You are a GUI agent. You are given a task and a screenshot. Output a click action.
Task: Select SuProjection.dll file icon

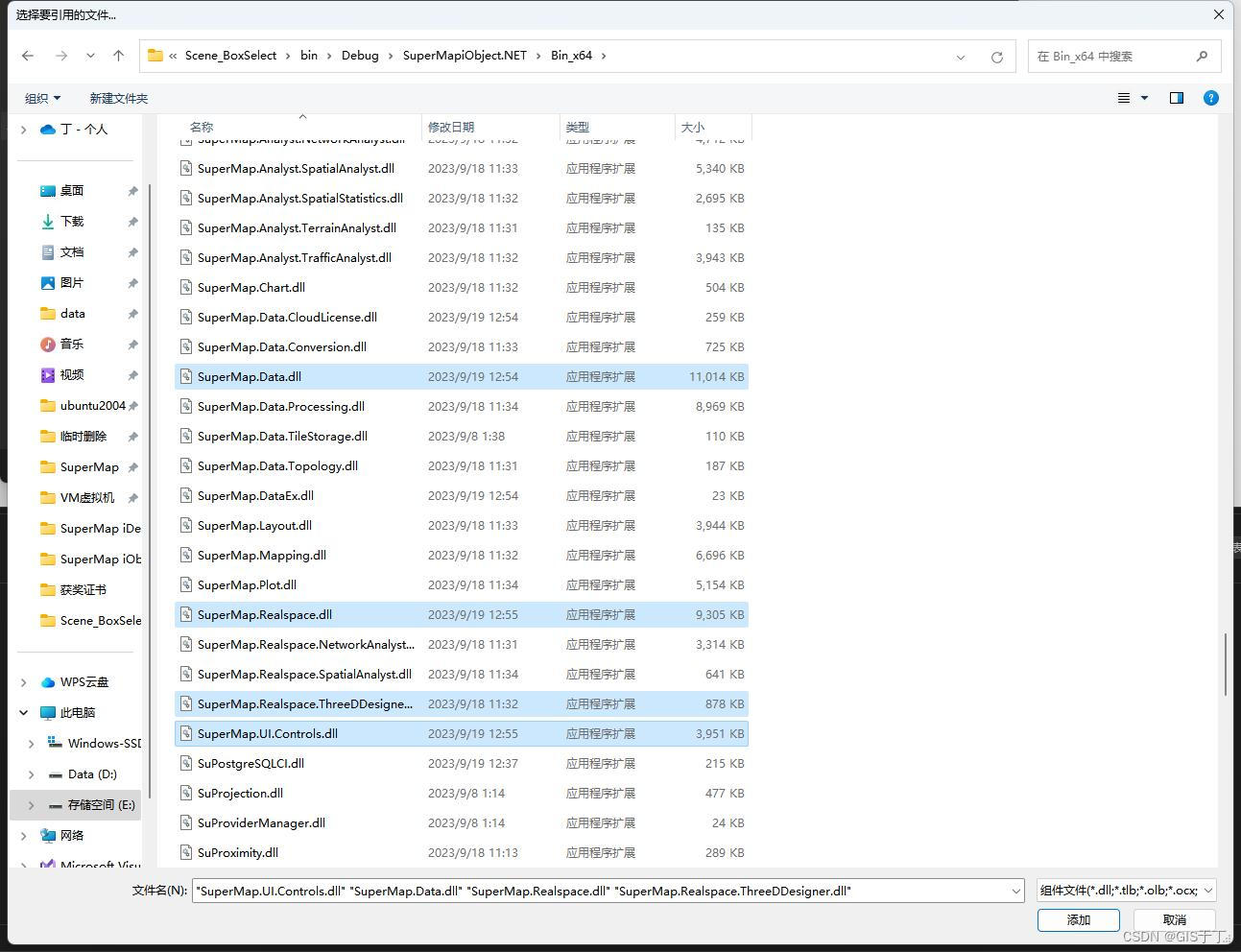click(x=186, y=793)
